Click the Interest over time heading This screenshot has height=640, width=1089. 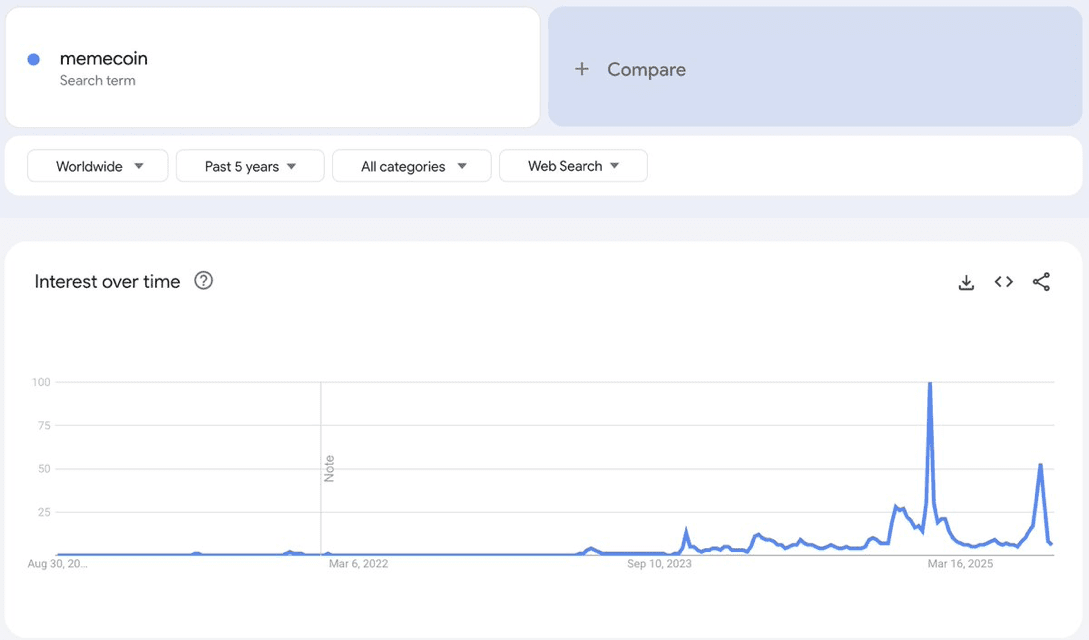tap(107, 281)
